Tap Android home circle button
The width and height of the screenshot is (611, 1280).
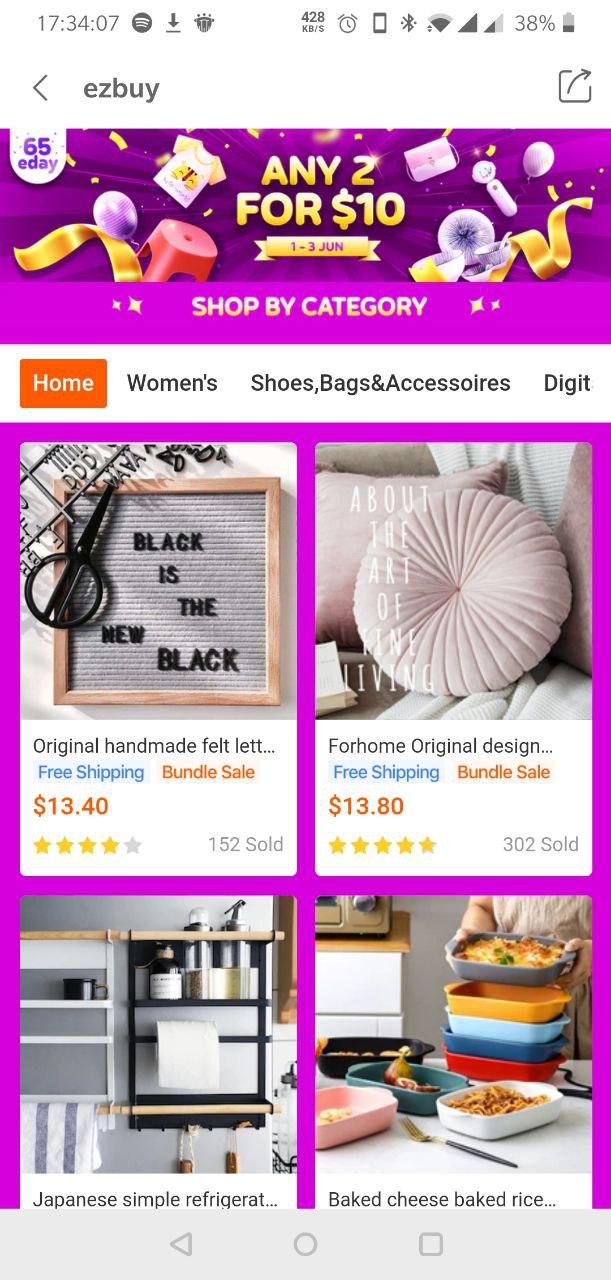coord(306,1243)
